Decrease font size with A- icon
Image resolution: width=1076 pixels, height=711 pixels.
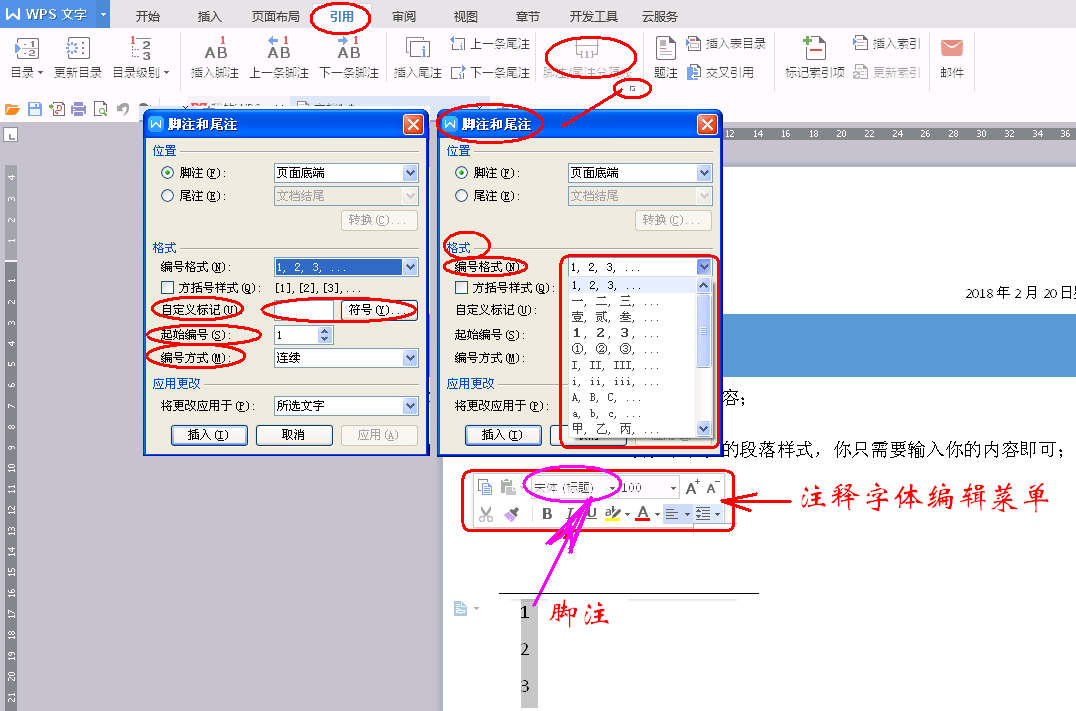(x=713, y=487)
